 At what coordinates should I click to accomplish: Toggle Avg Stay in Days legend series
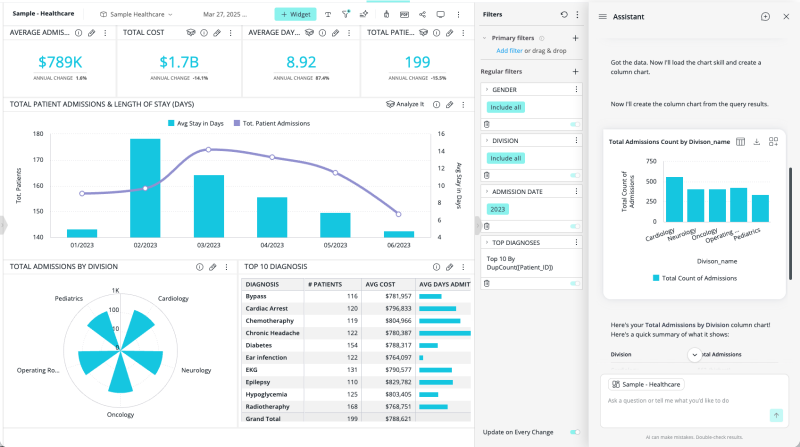coord(196,123)
